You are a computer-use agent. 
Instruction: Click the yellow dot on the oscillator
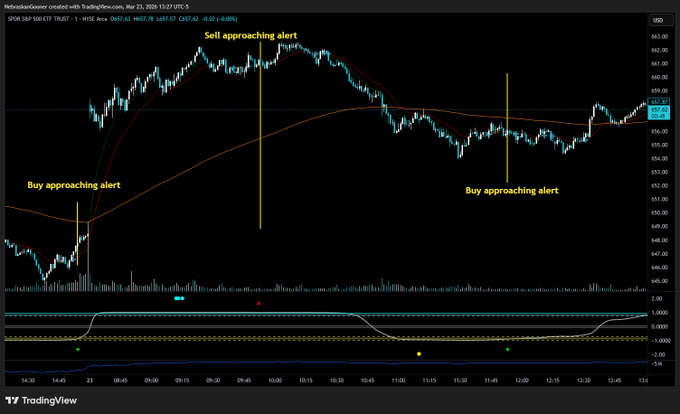(x=419, y=354)
